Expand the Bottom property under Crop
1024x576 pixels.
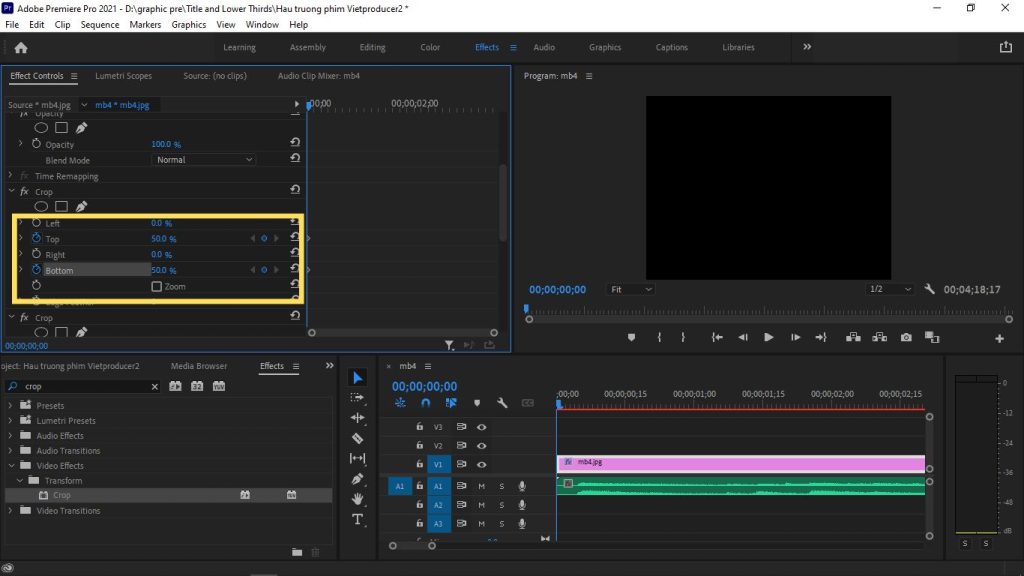point(20,270)
